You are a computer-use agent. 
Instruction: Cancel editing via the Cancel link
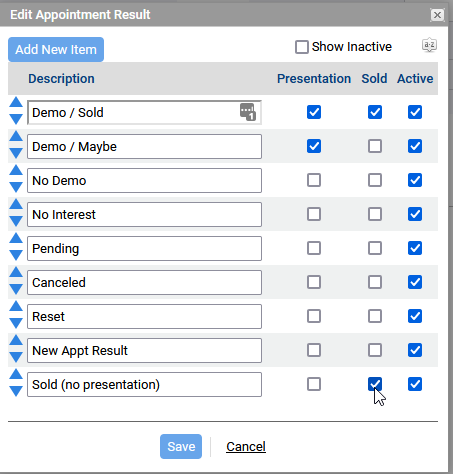click(246, 446)
